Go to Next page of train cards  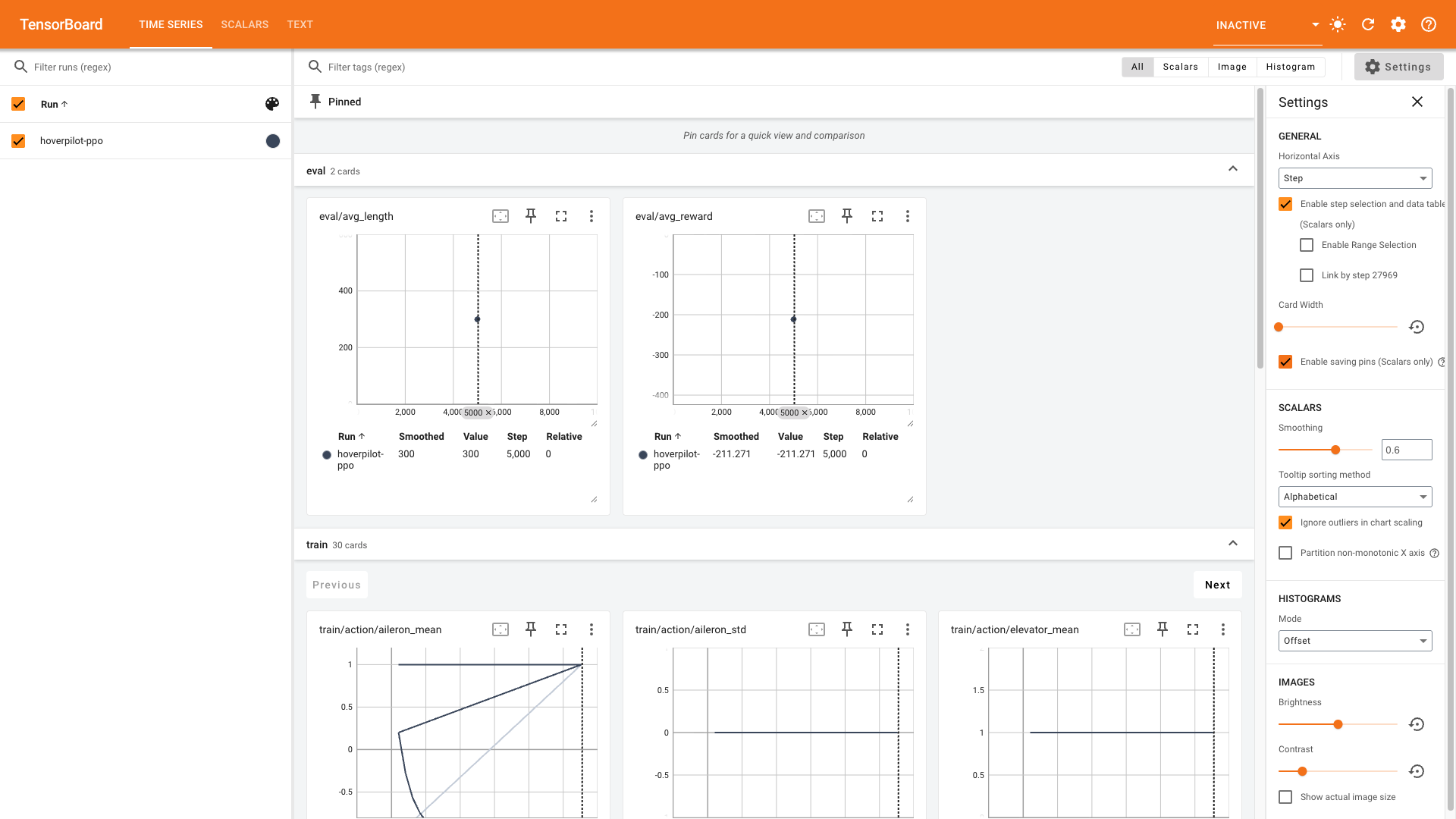[x=1217, y=585]
